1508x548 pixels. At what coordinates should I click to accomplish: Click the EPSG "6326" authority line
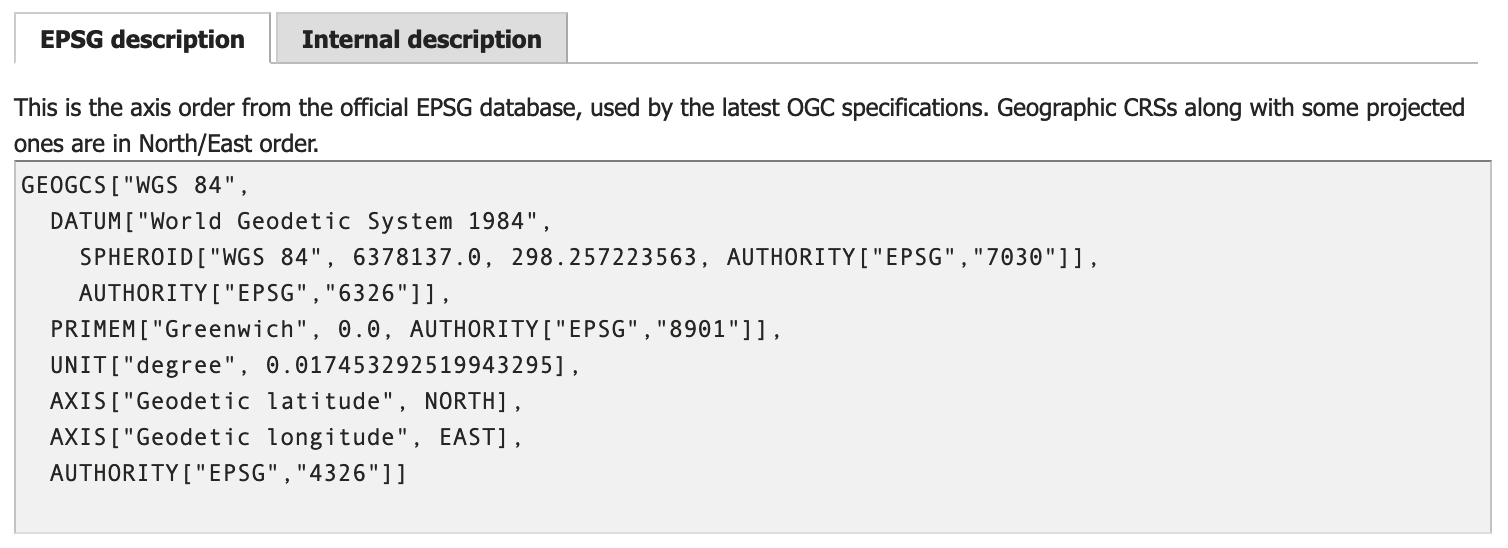[x=264, y=293]
